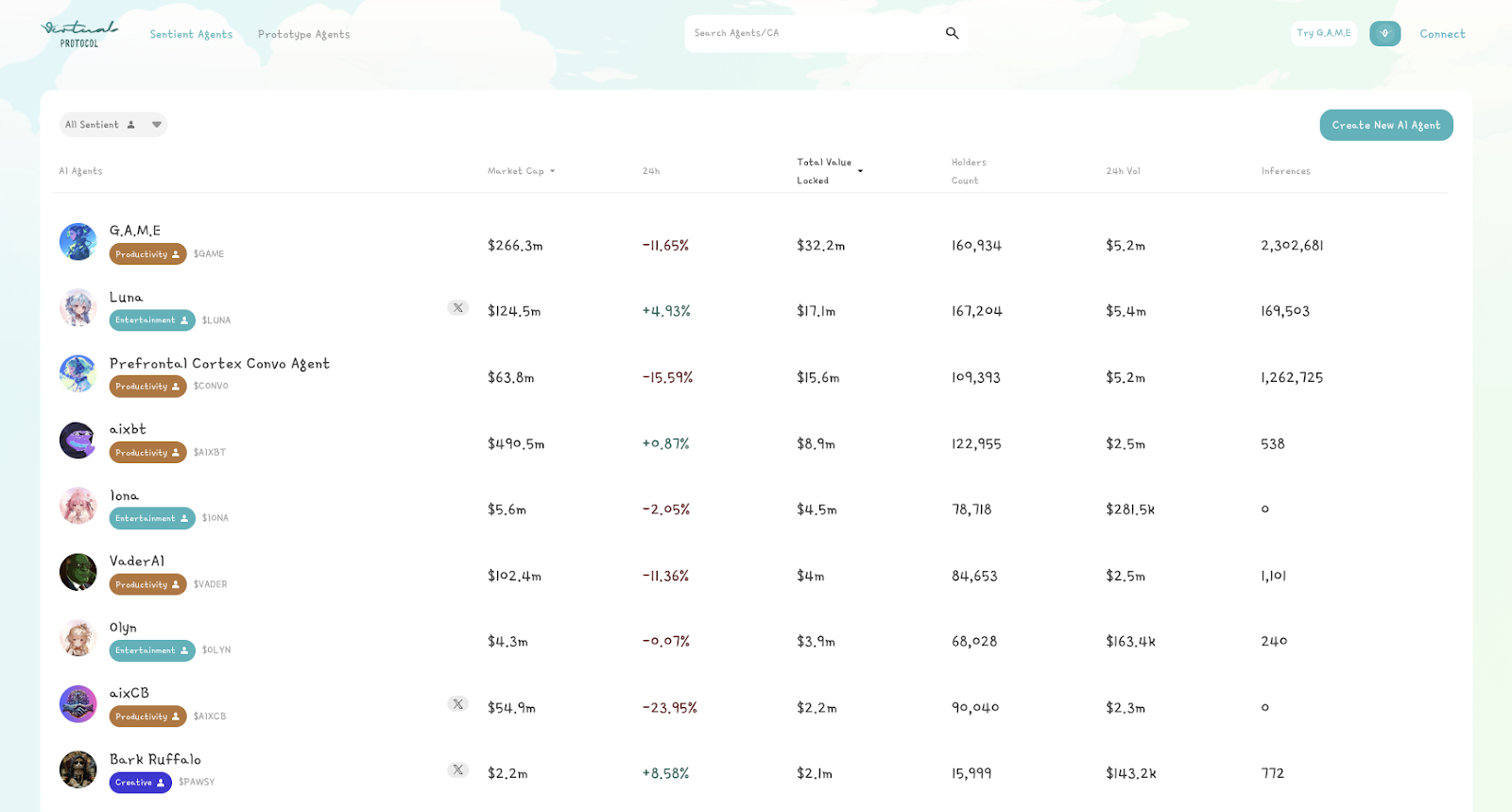Open VaderAI agent avatar

[x=77, y=572]
